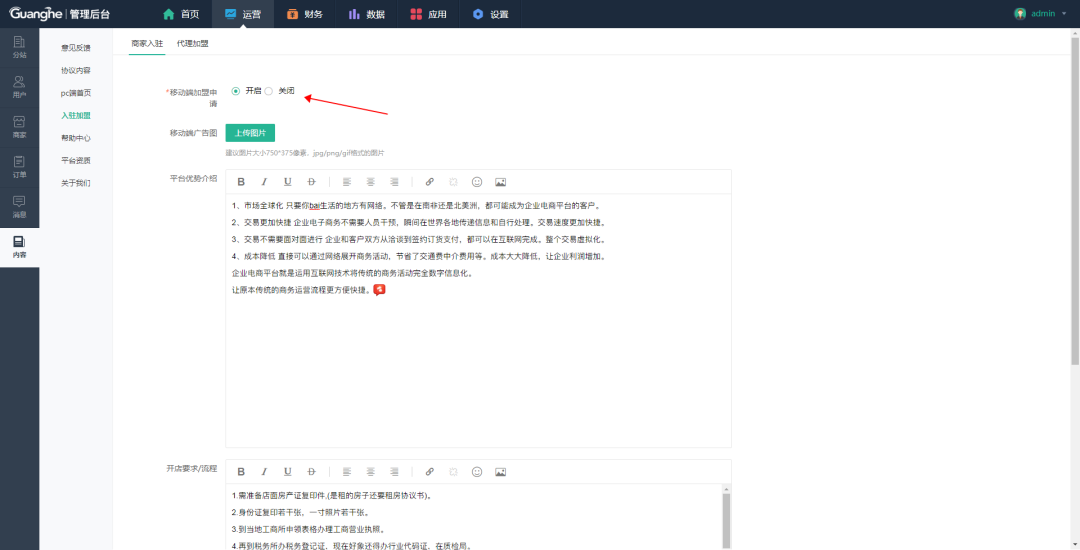This screenshot has height=550, width=1080.
Task: Align right in 开店要求/流程 editor
Action: coord(394,472)
